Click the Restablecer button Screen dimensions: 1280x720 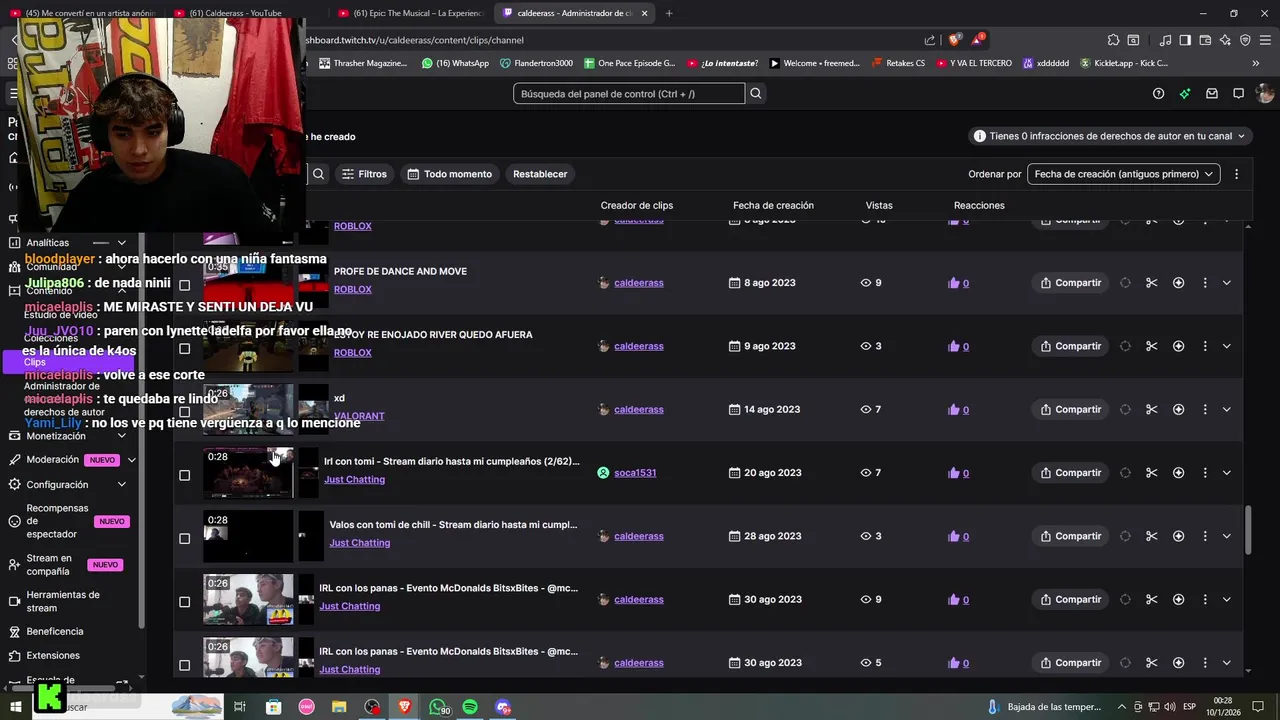(x=540, y=174)
